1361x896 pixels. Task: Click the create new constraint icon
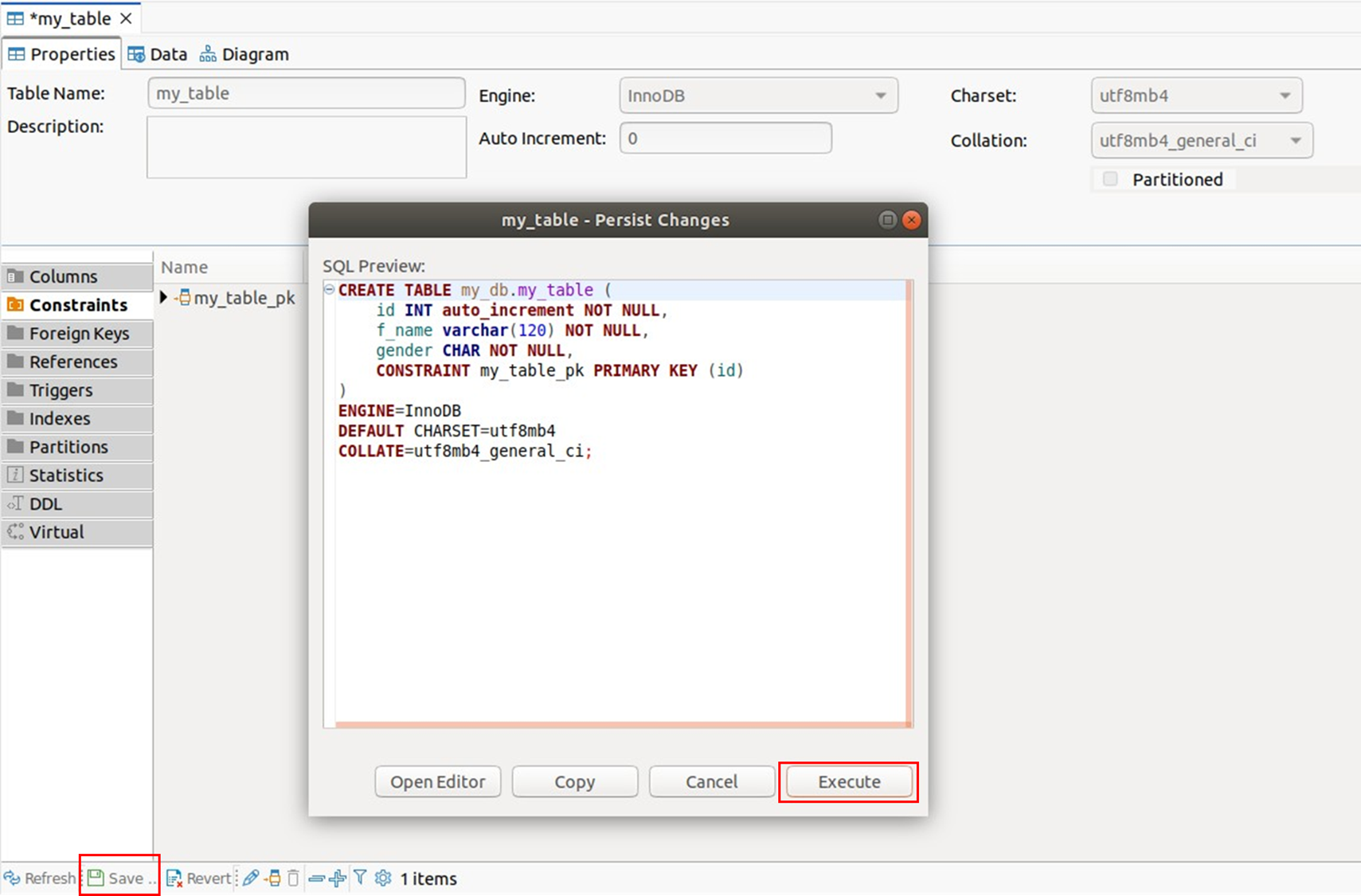pos(273,878)
